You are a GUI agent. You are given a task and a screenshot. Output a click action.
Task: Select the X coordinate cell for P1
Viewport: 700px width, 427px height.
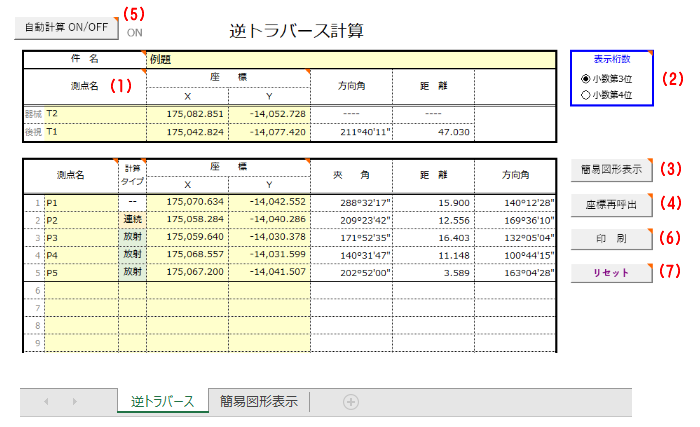[188, 201]
